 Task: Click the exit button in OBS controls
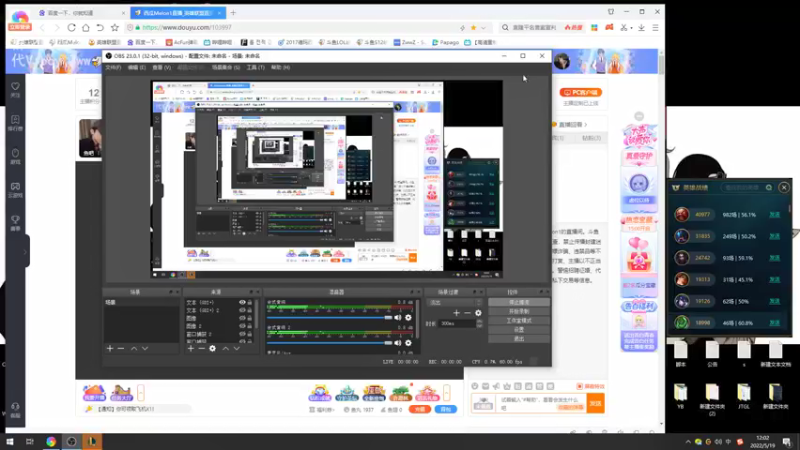click(519, 339)
